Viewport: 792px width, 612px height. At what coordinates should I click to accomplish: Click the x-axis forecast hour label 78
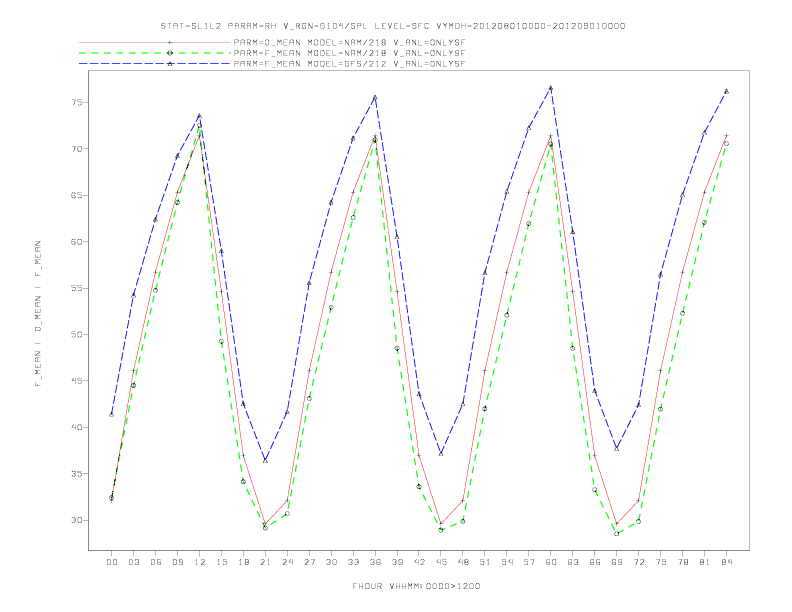(x=682, y=562)
